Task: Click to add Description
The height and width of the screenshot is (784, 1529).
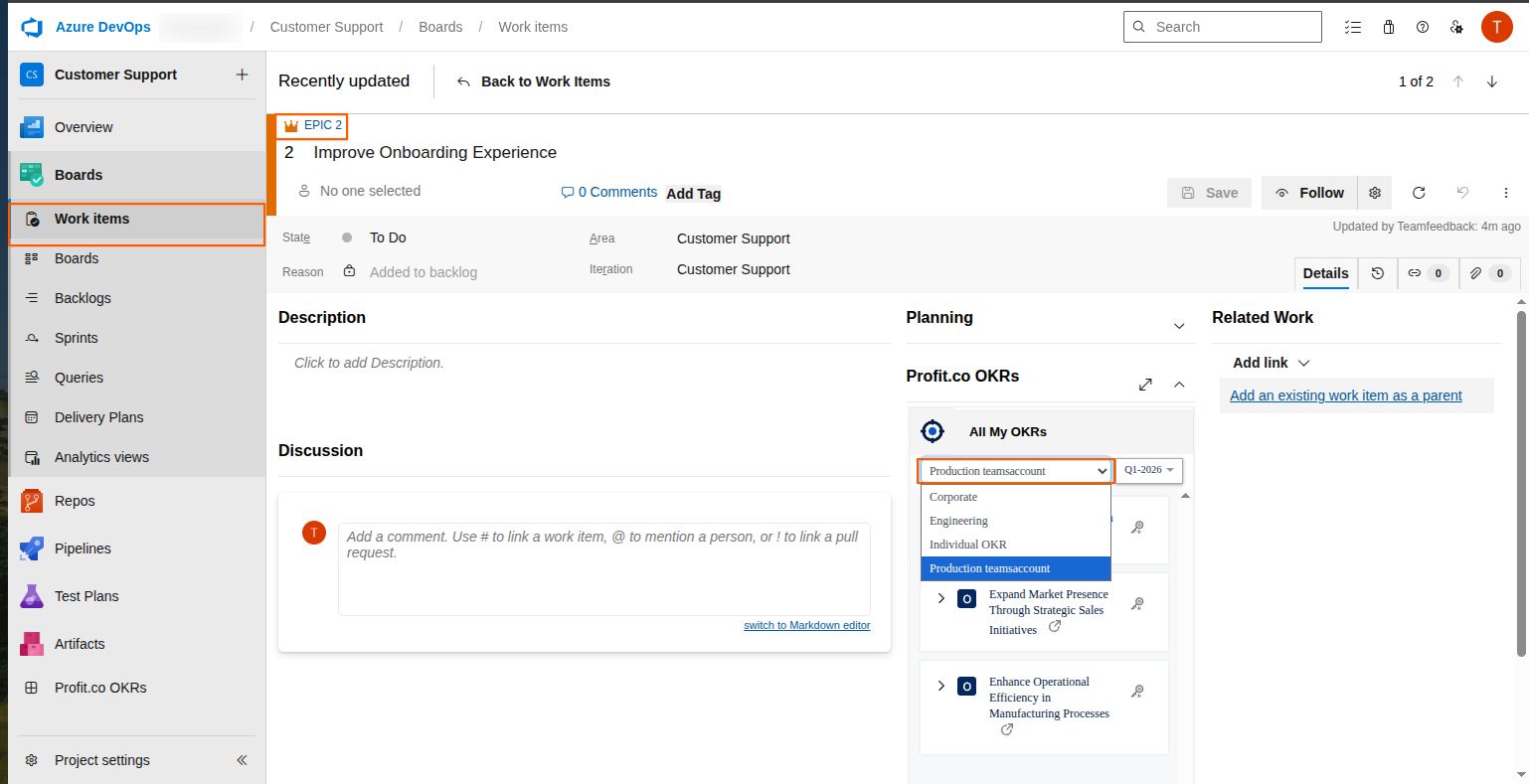Action: [369, 363]
